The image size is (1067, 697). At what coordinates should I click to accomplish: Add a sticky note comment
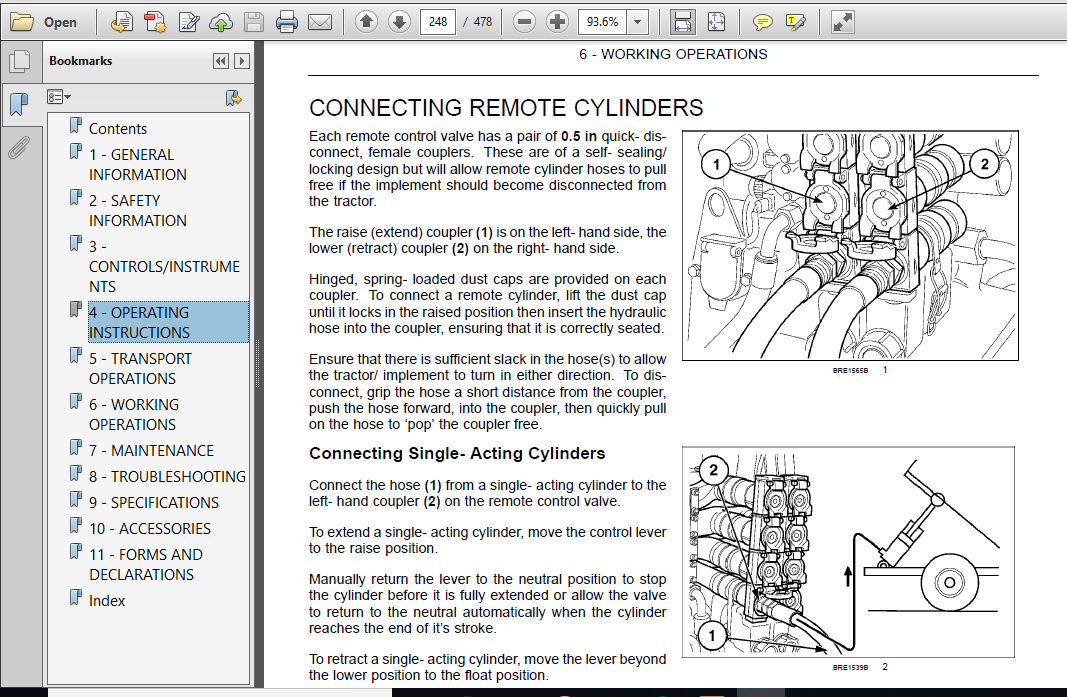[762, 22]
